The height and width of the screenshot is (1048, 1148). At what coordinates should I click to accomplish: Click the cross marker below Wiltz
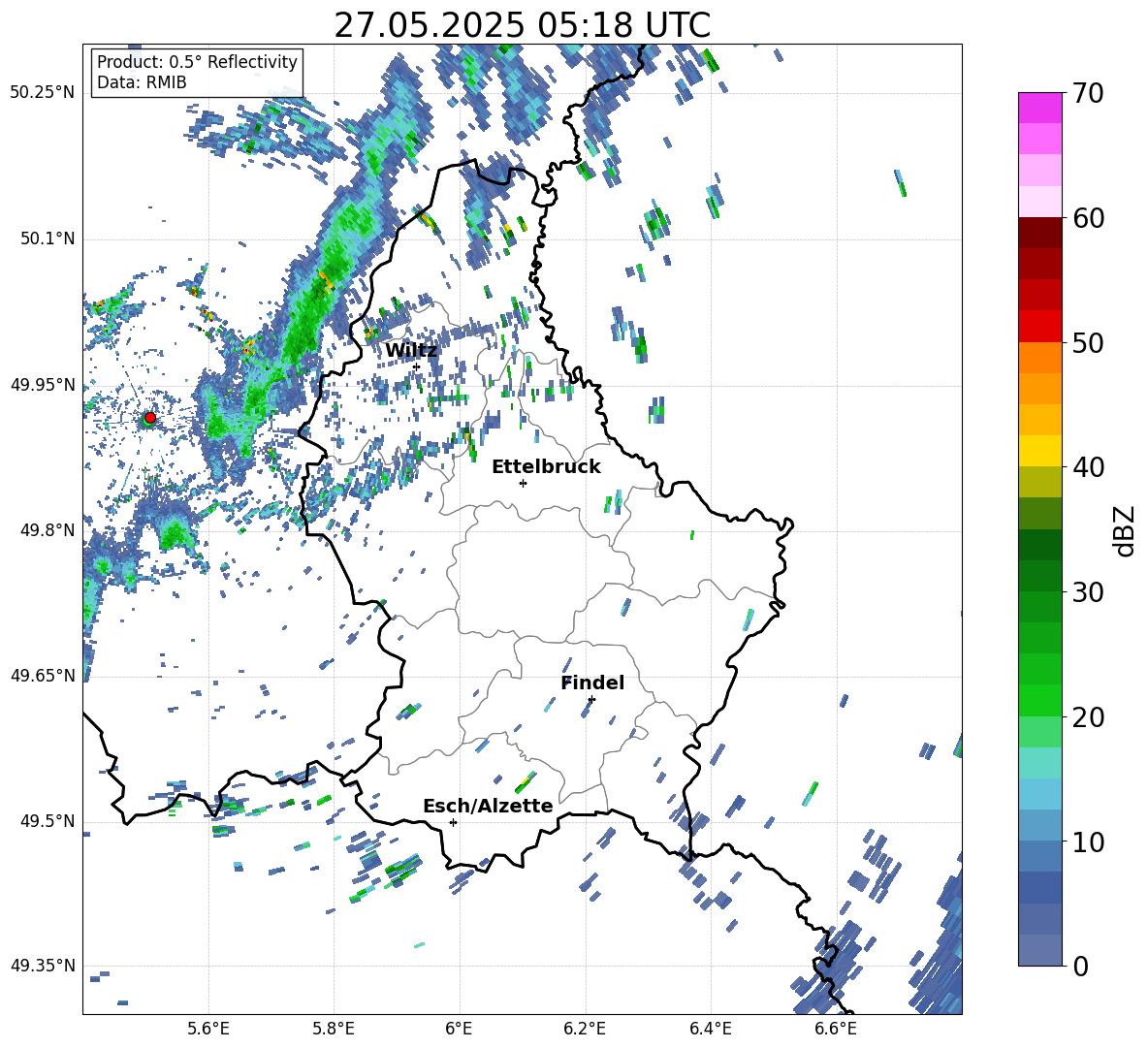point(416,366)
